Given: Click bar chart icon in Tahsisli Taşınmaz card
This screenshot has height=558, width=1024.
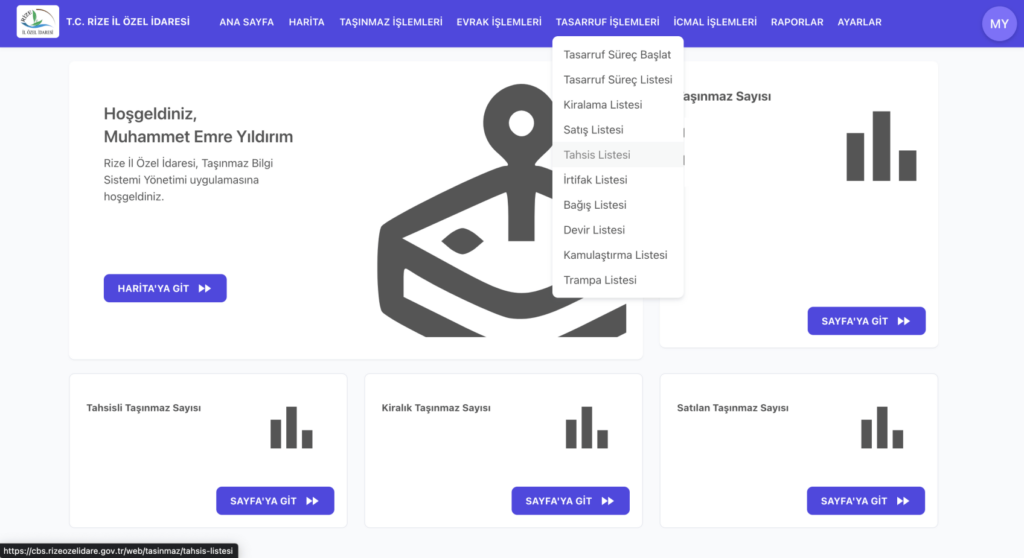Looking at the screenshot, I should 291,427.
